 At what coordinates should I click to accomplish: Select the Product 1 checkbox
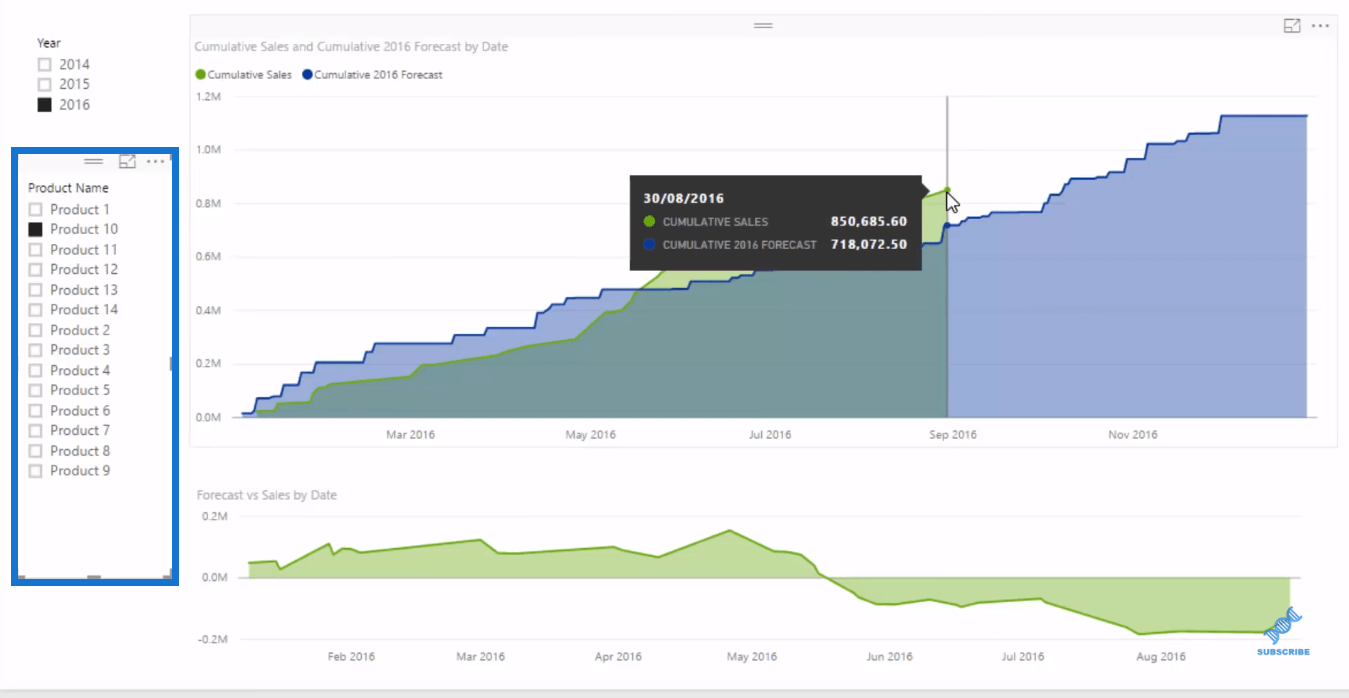click(x=35, y=209)
